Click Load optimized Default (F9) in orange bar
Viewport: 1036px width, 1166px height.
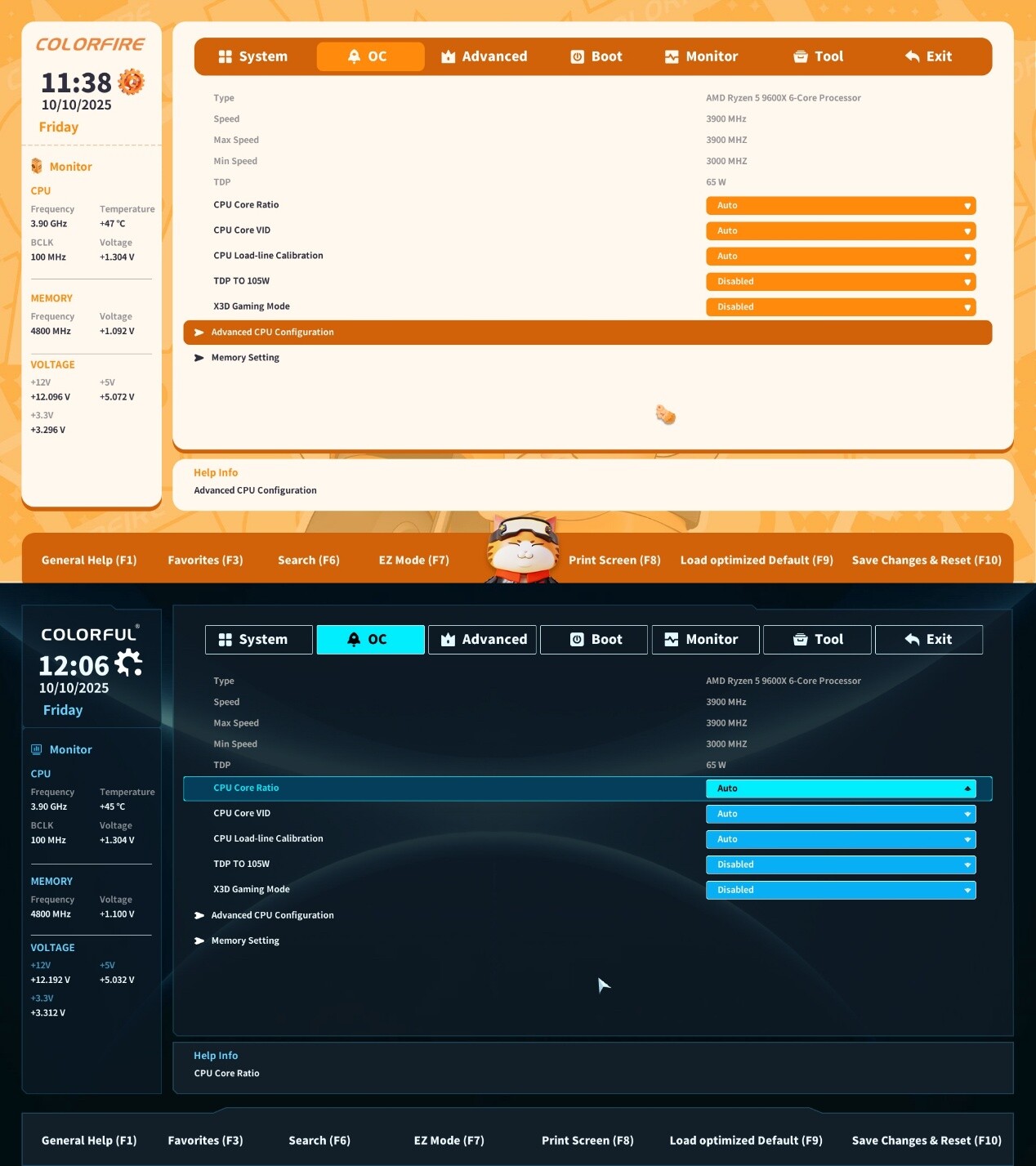point(757,561)
